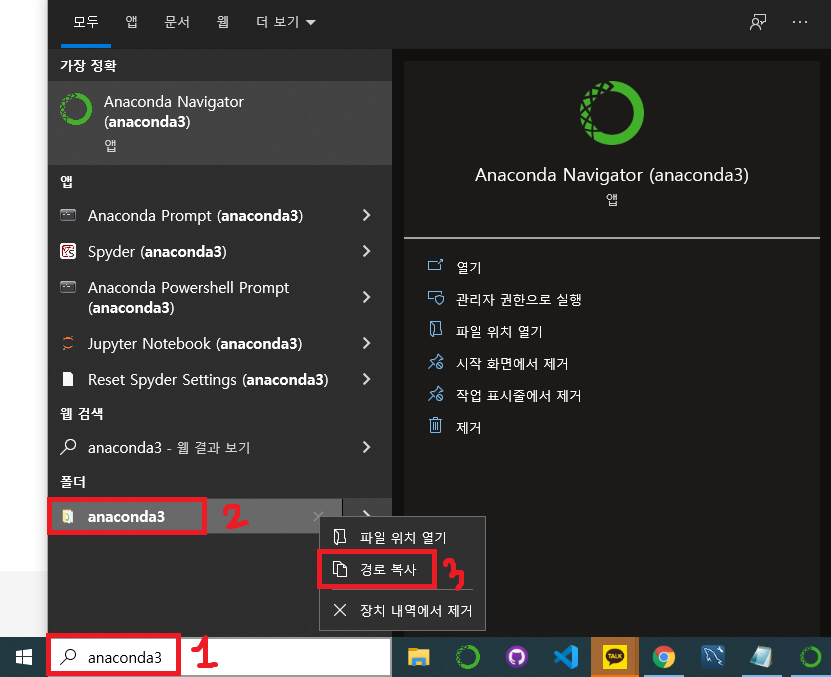Viewport: 831px width, 677px height.
Task: Click the last Anaconda icon at the taskbar edge
Action: click(810, 657)
